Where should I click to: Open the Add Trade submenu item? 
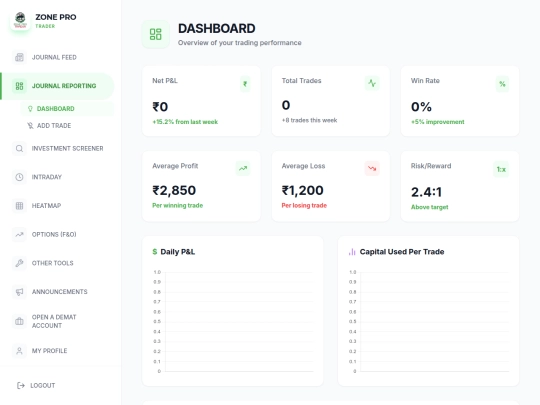pos(67,126)
